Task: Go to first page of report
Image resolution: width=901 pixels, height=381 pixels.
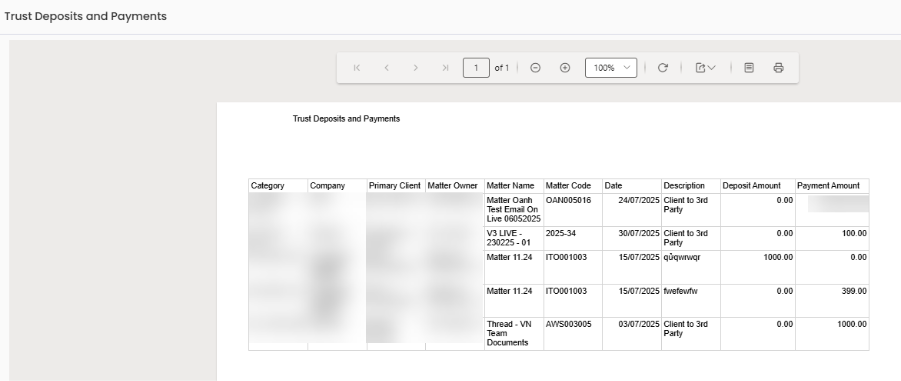Action: click(x=357, y=68)
